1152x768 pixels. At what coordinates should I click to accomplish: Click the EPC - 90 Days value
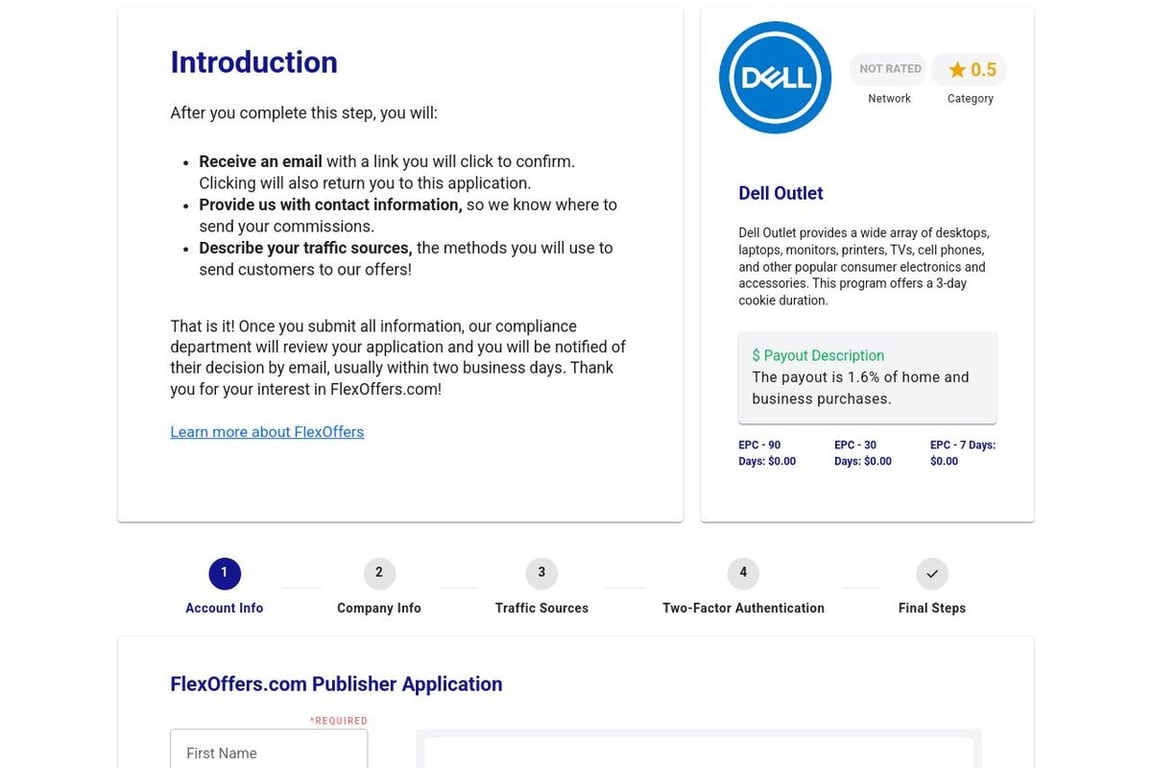tap(767, 453)
